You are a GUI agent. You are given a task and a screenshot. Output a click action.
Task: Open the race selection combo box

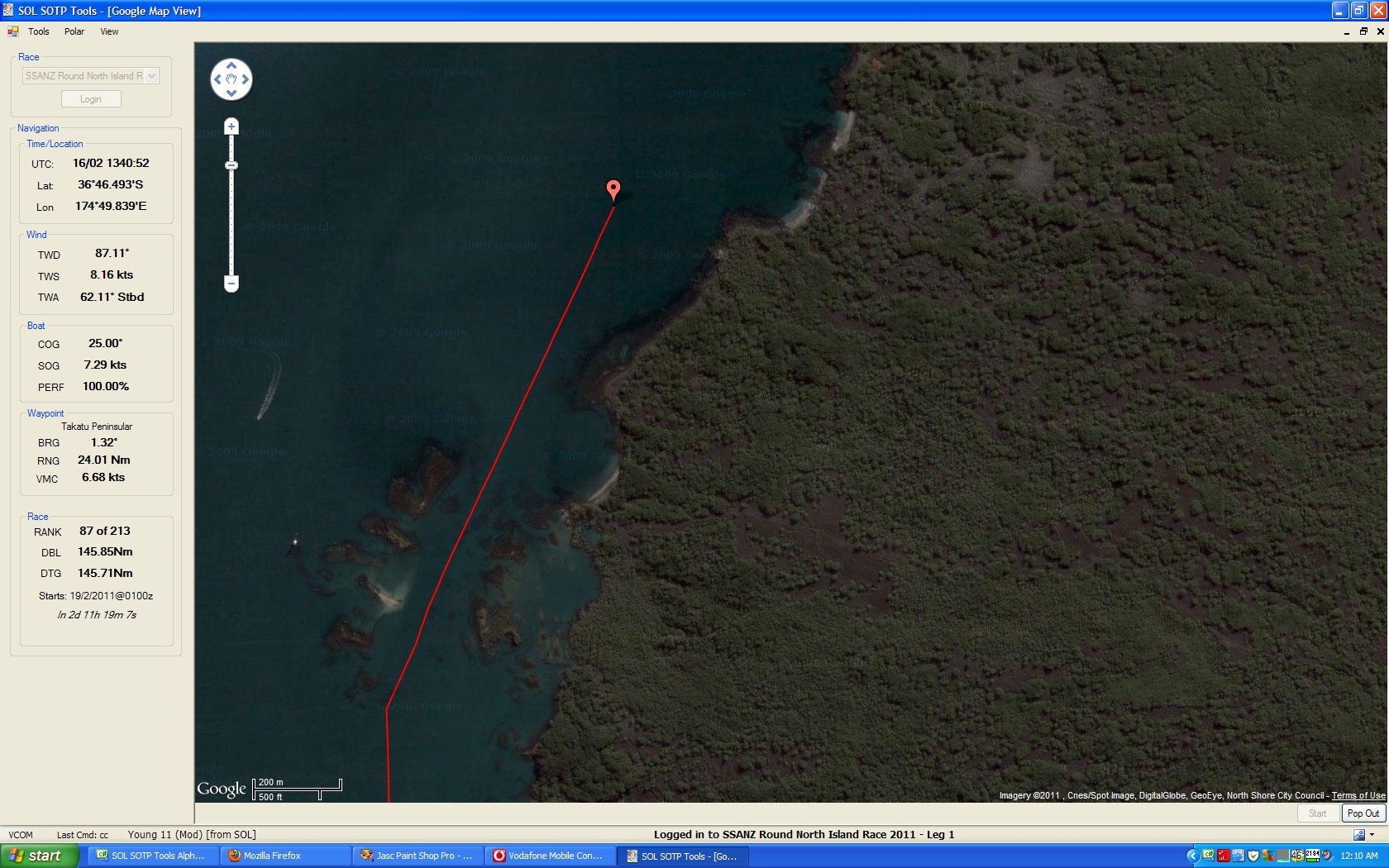pos(90,76)
